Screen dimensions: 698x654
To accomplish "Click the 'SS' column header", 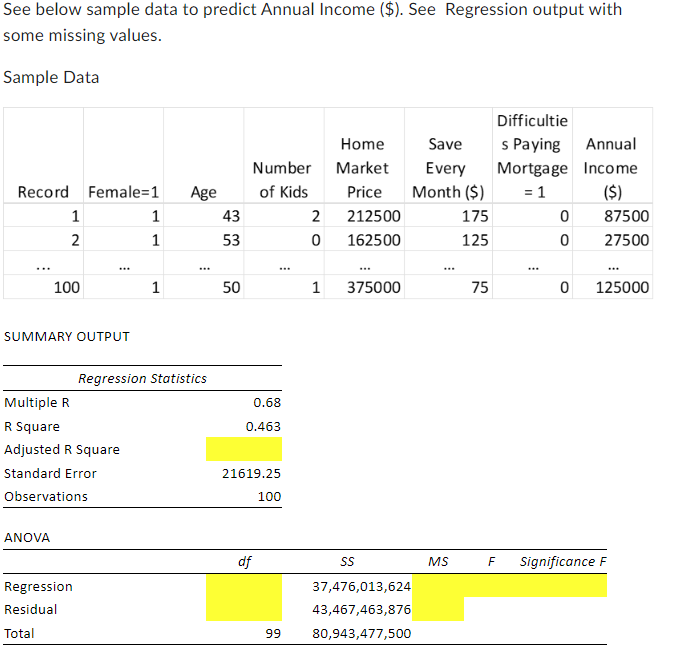I will pos(347,562).
